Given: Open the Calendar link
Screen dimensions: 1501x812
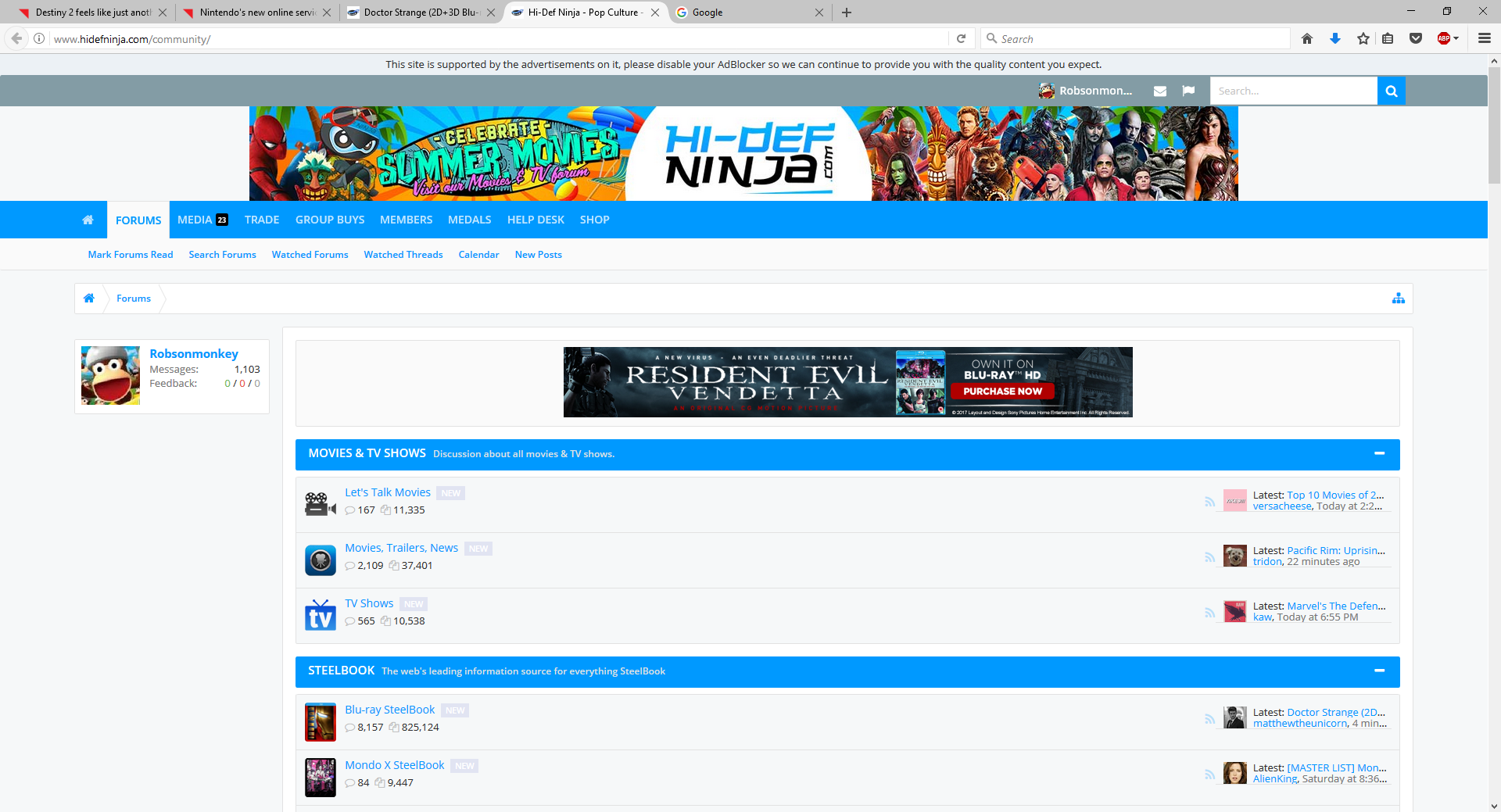Looking at the screenshot, I should [479, 255].
